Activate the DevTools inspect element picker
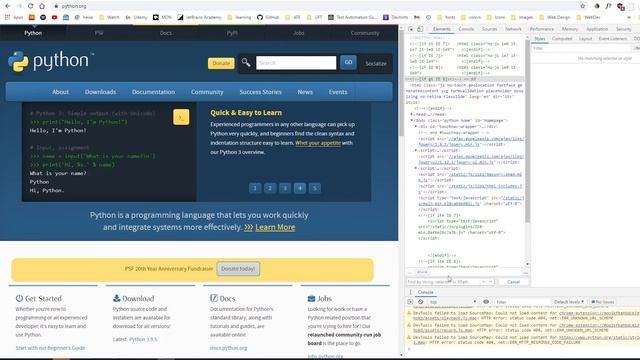Image resolution: width=640 pixels, height=360 pixels. coord(411,29)
